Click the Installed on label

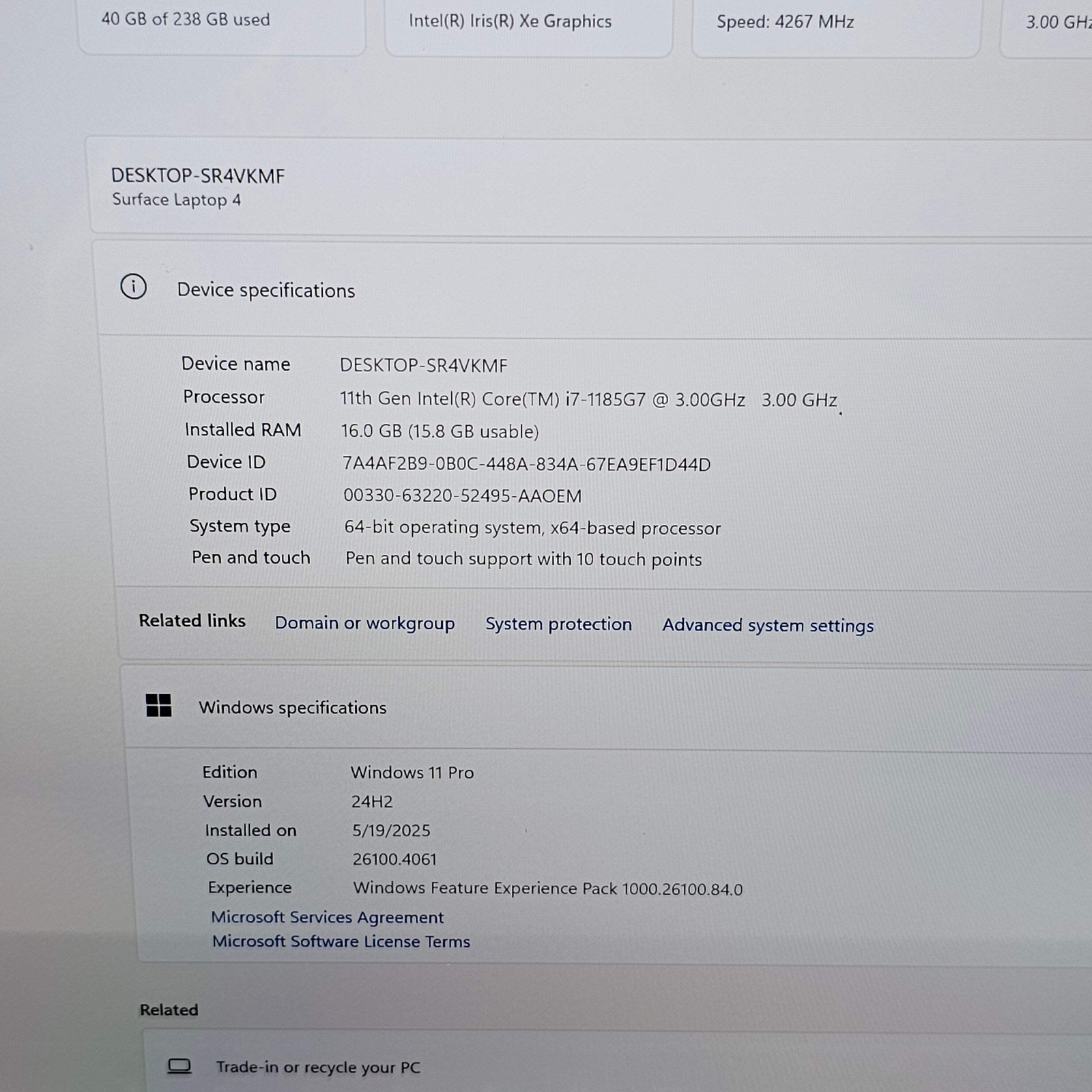(250, 830)
